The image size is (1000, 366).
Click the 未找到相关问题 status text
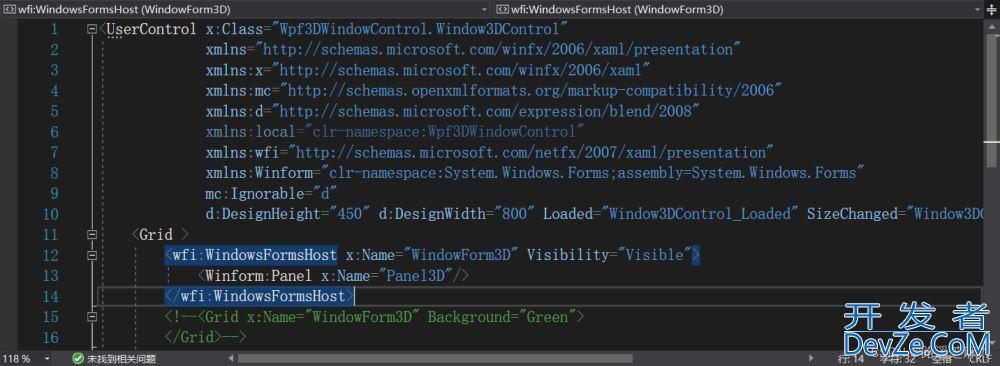click(x=122, y=359)
